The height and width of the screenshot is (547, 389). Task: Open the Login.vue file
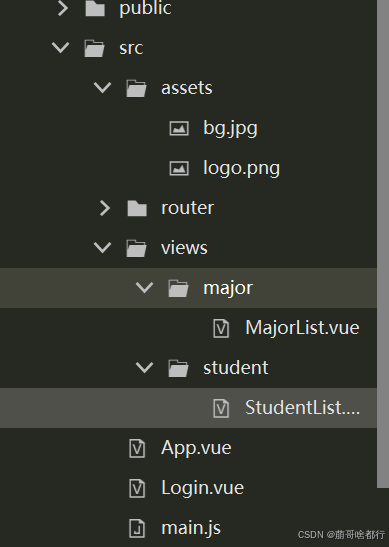tap(202, 488)
